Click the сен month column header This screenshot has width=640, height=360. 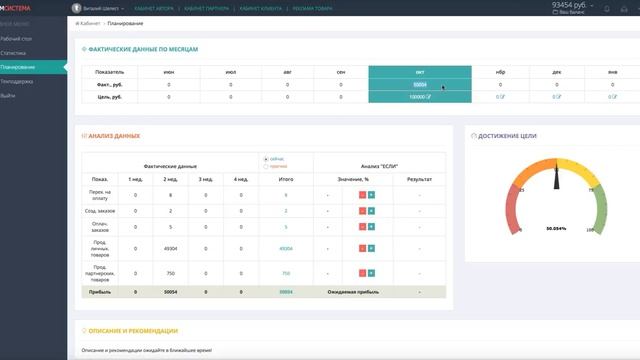click(x=341, y=72)
